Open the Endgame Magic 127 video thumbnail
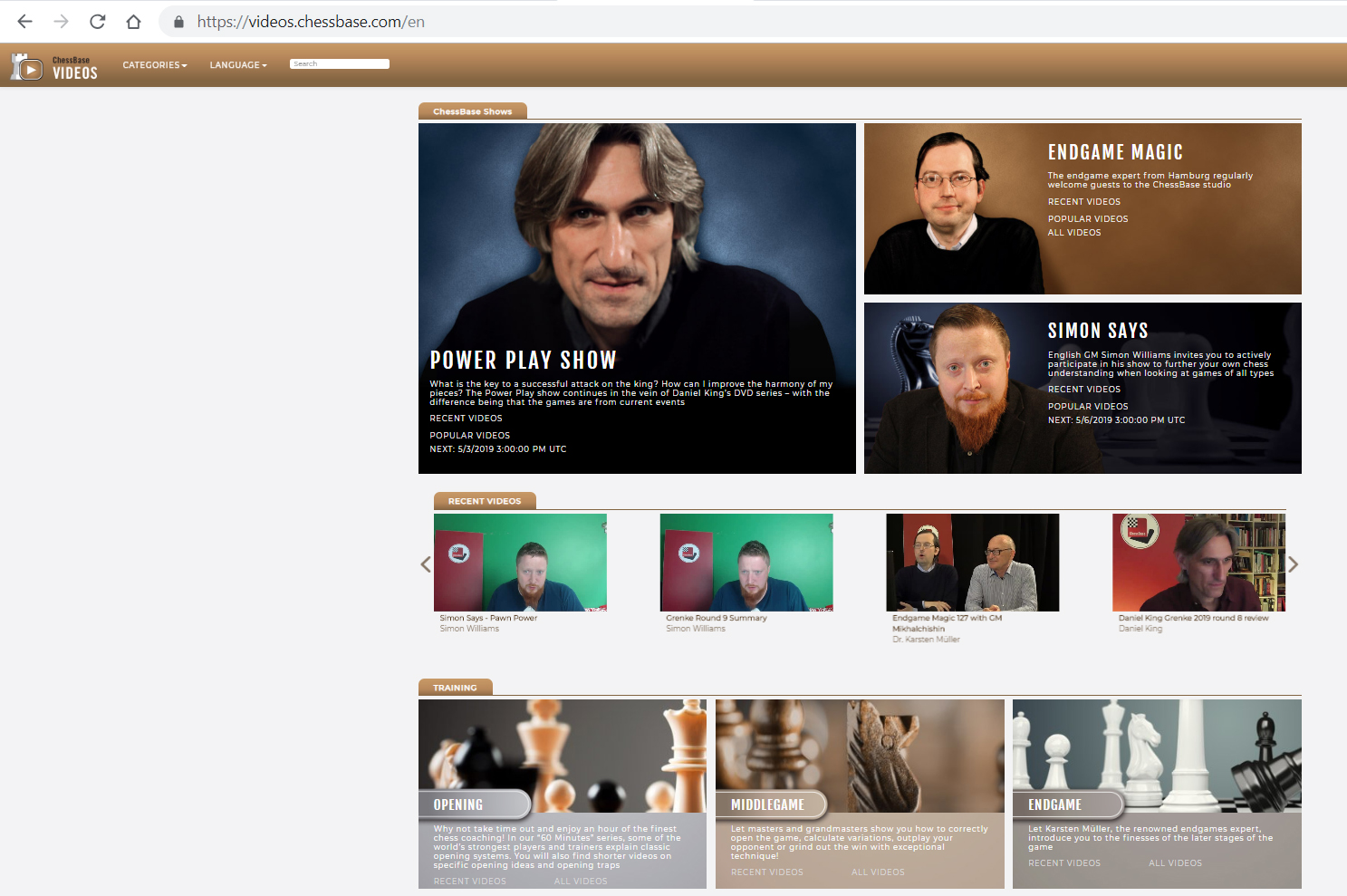The image size is (1347, 896). coord(973,563)
